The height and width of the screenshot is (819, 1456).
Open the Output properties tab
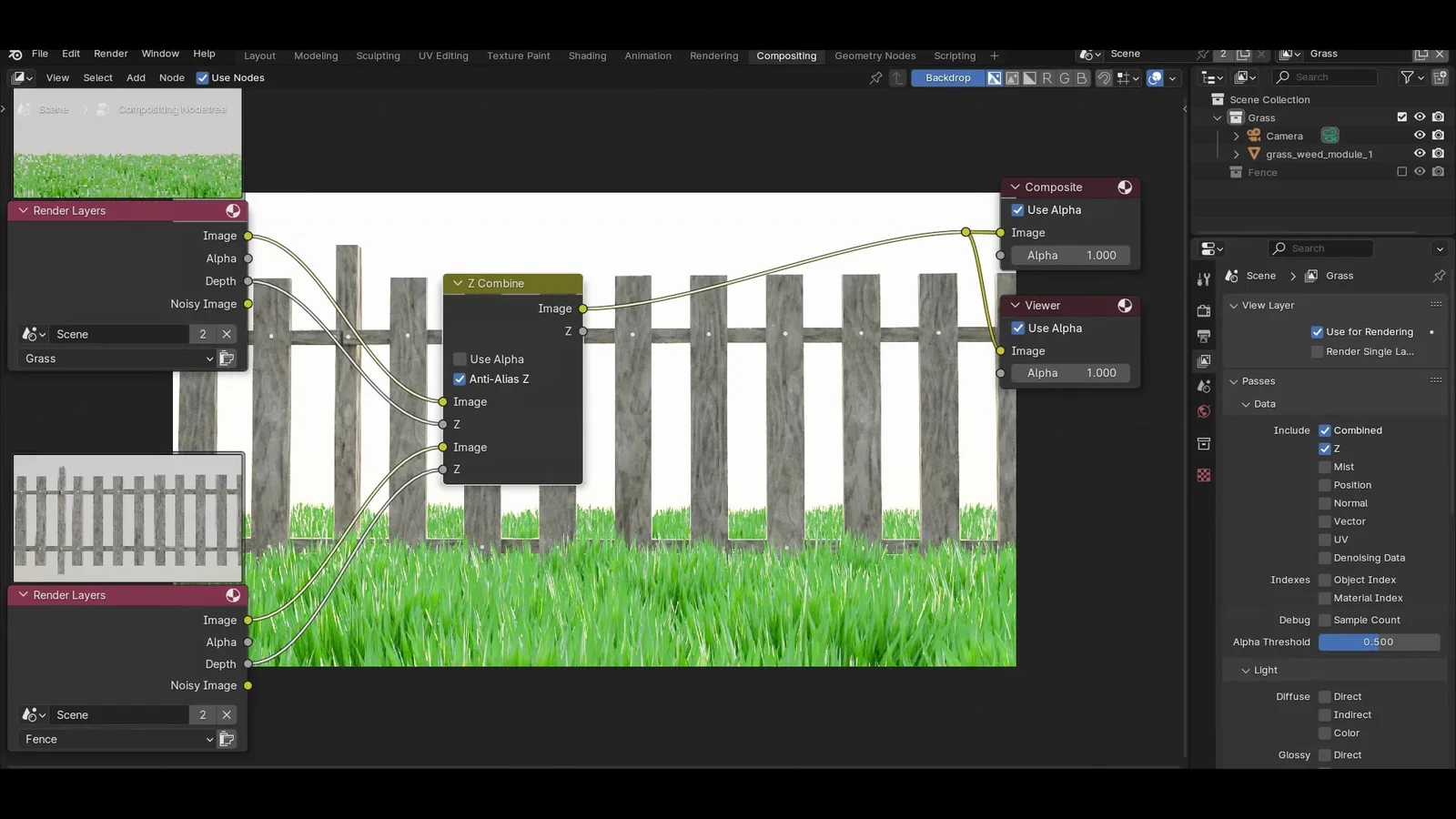(1204, 336)
